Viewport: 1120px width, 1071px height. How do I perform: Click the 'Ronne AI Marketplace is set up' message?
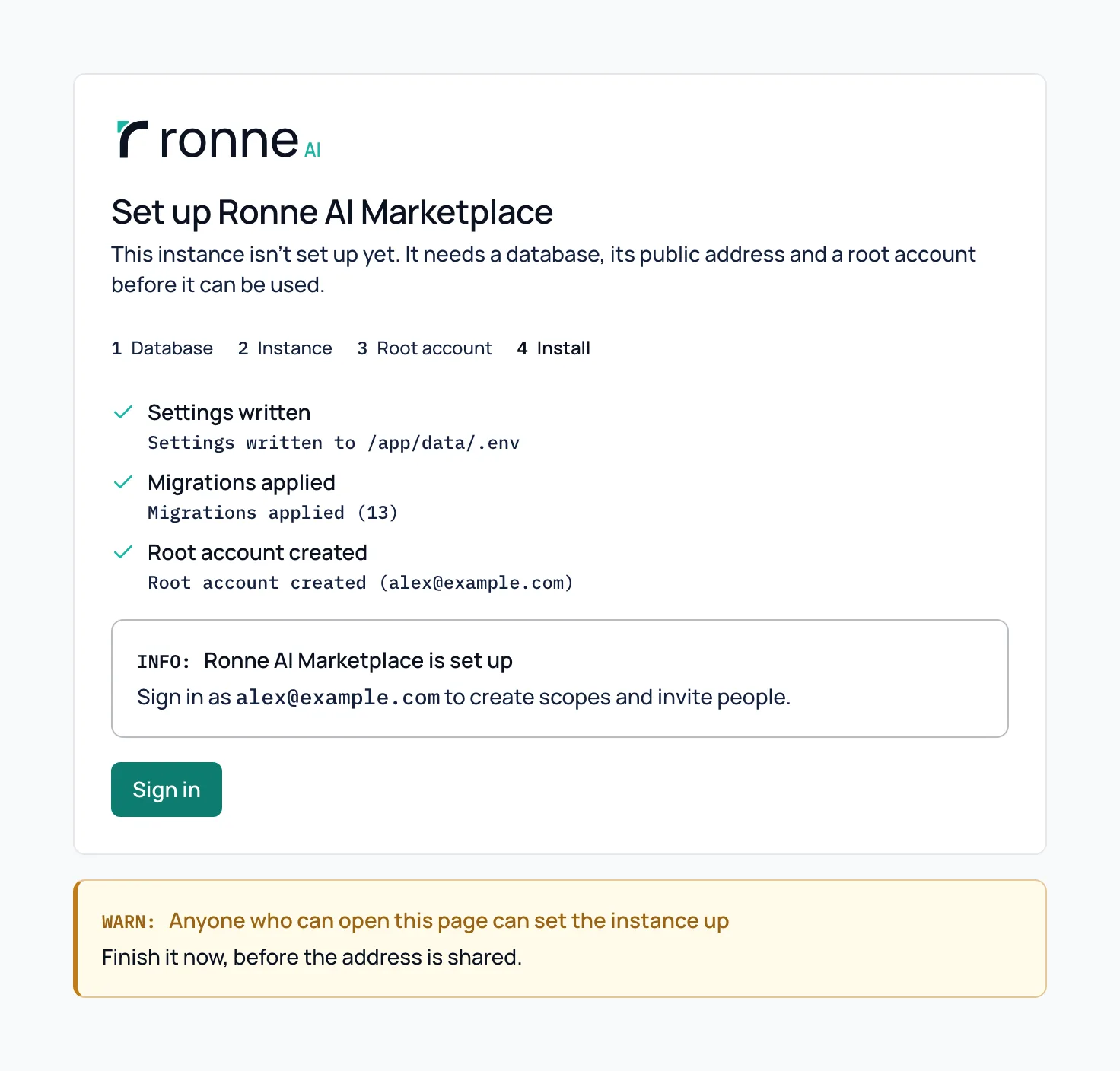click(358, 660)
